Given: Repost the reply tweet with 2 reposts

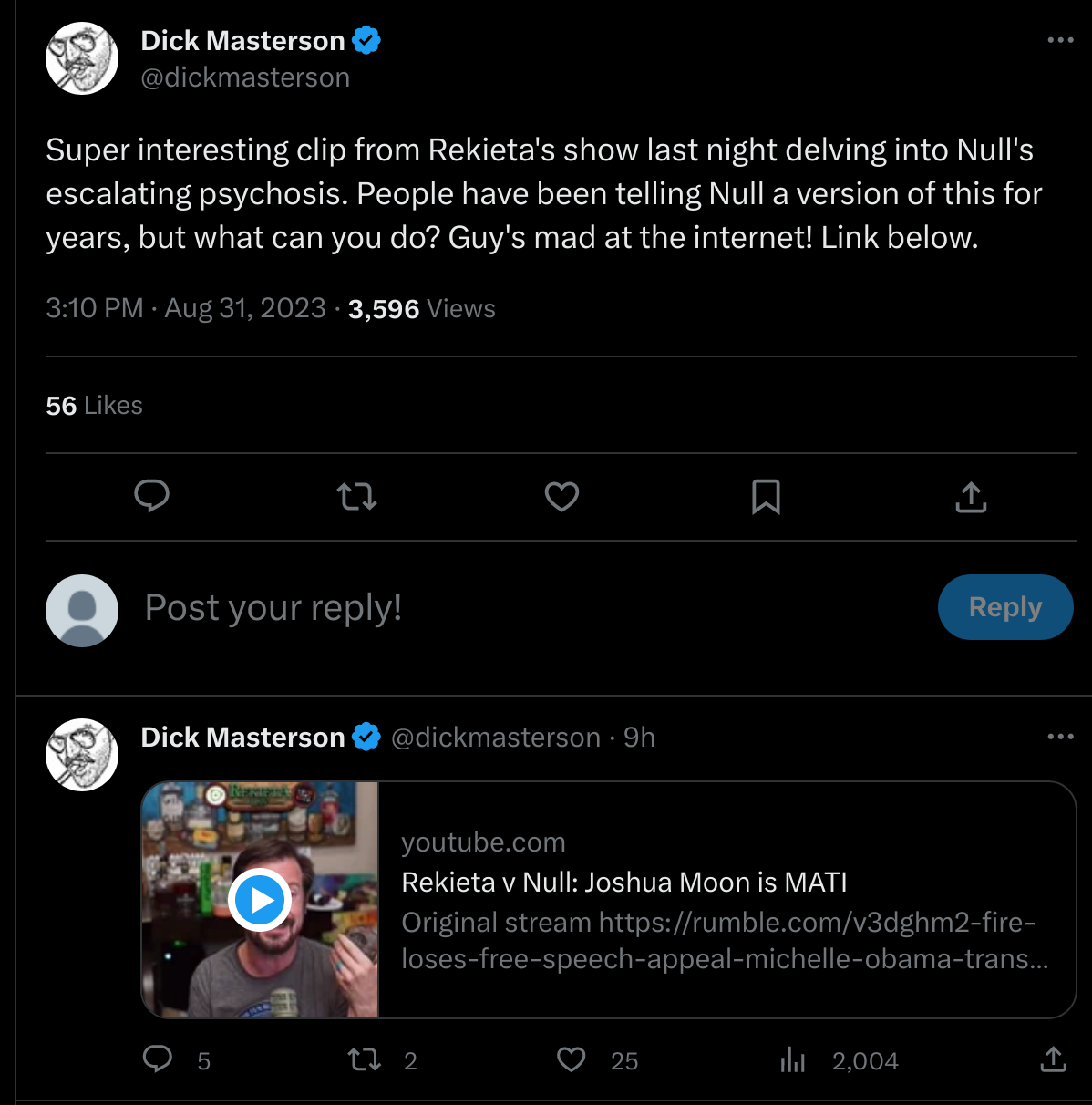Looking at the screenshot, I should pyautogui.click(x=365, y=1059).
